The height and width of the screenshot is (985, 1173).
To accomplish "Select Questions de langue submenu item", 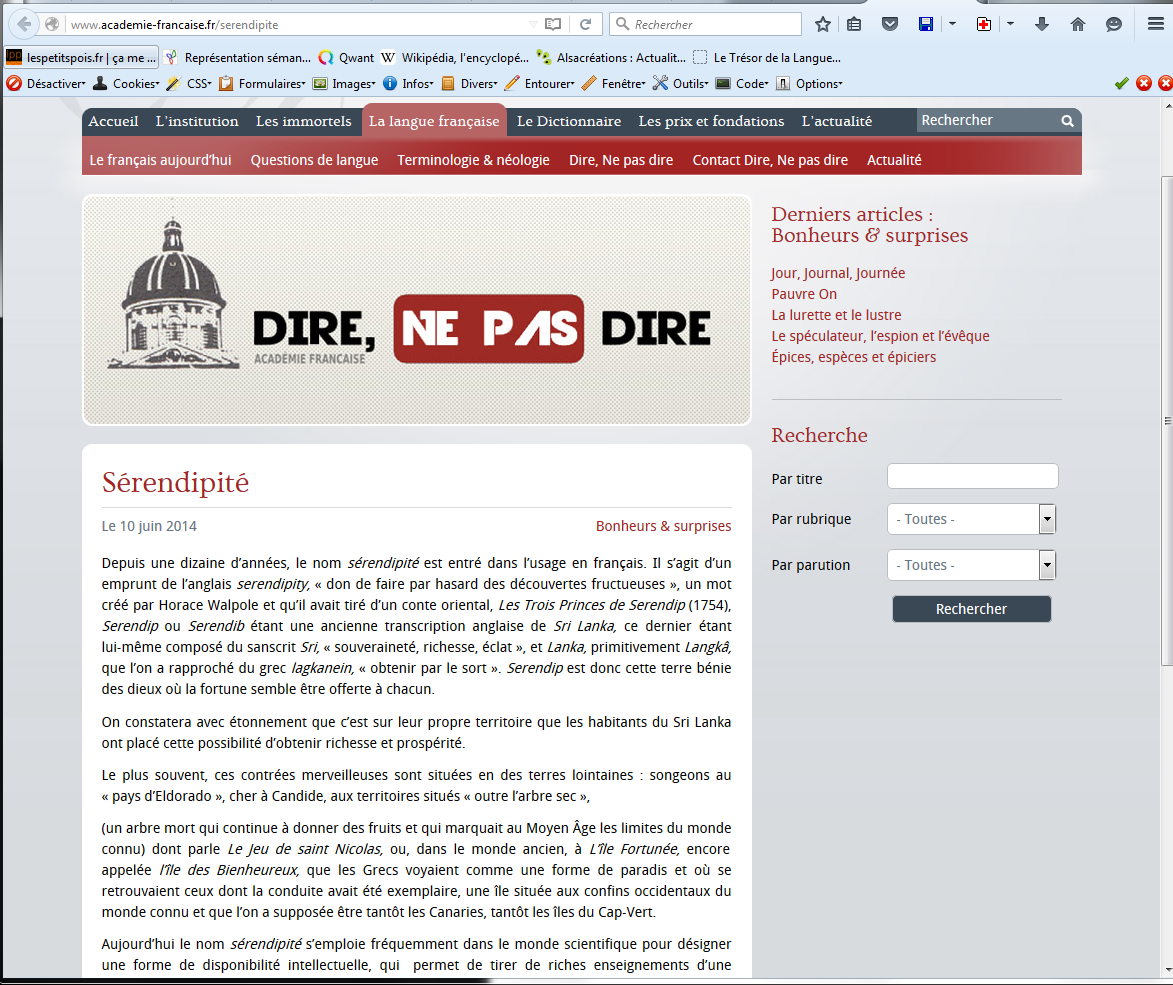I will 314,160.
